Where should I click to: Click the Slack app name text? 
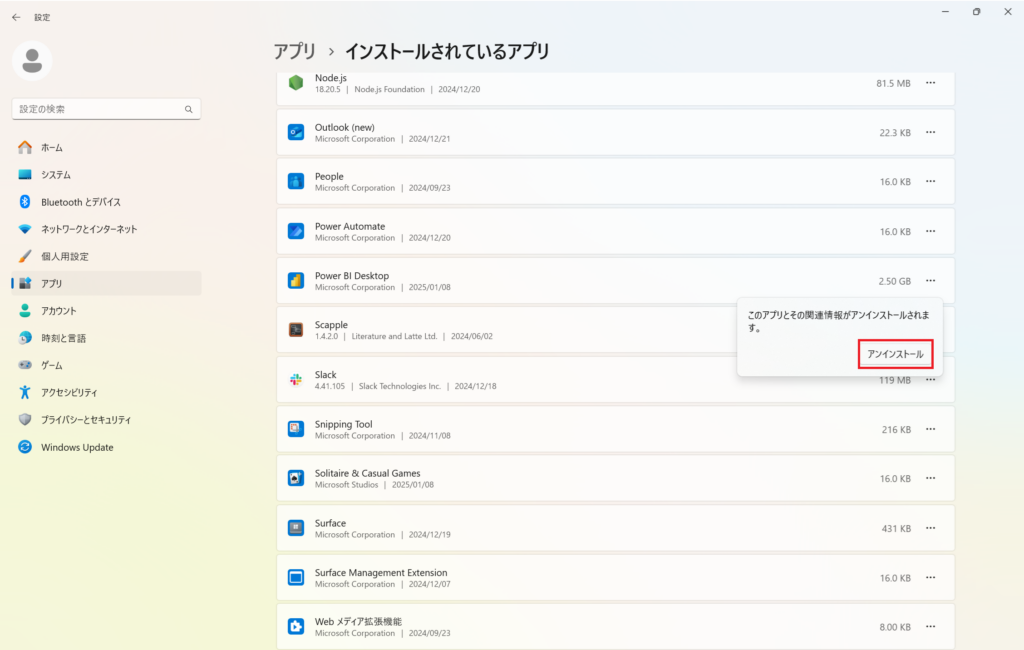(326, 374)
